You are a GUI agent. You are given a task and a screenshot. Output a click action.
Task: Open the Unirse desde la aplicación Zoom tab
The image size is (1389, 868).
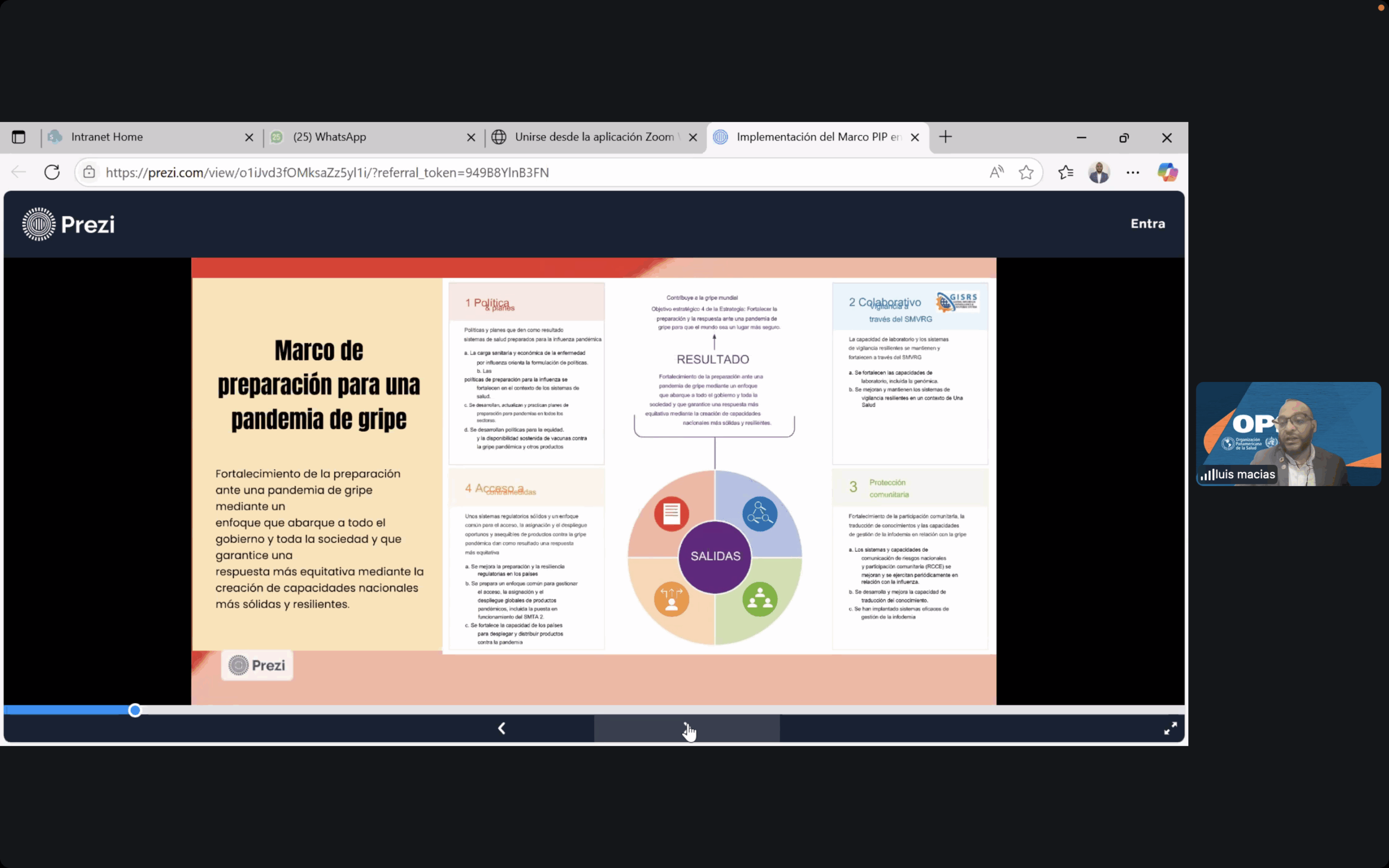[594, 137]
